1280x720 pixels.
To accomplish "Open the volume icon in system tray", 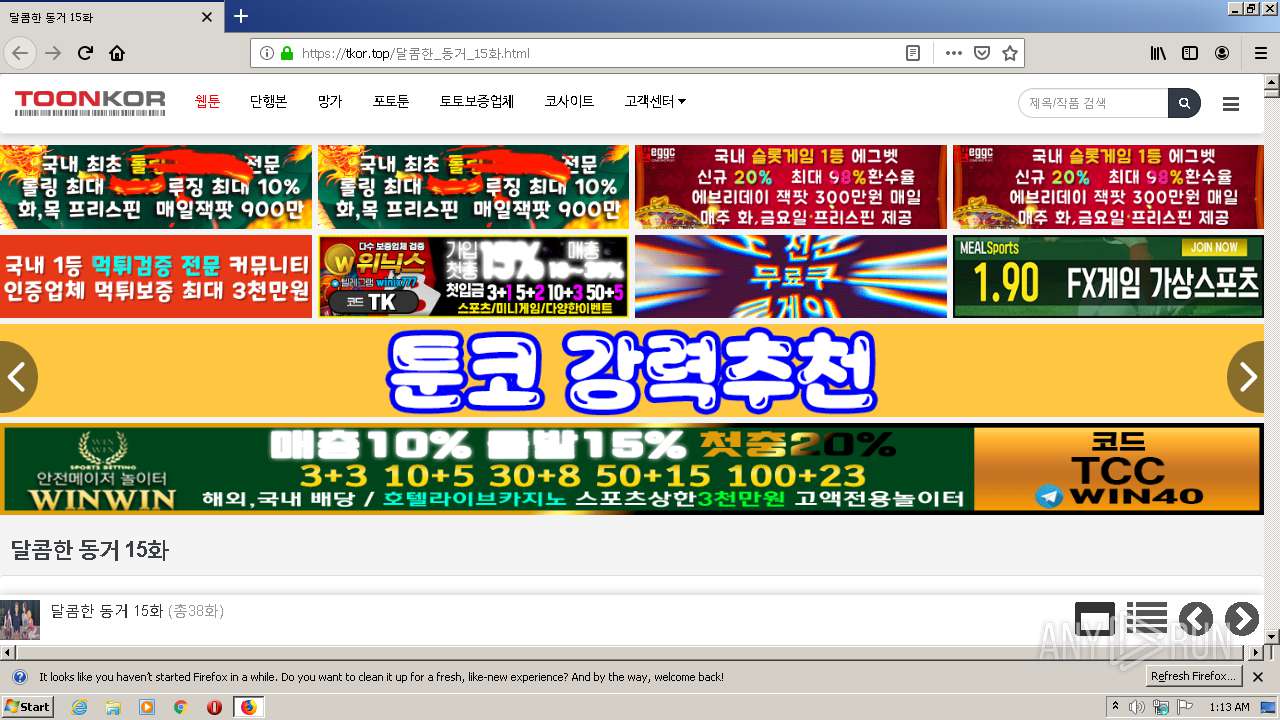I will point(1137,707).
